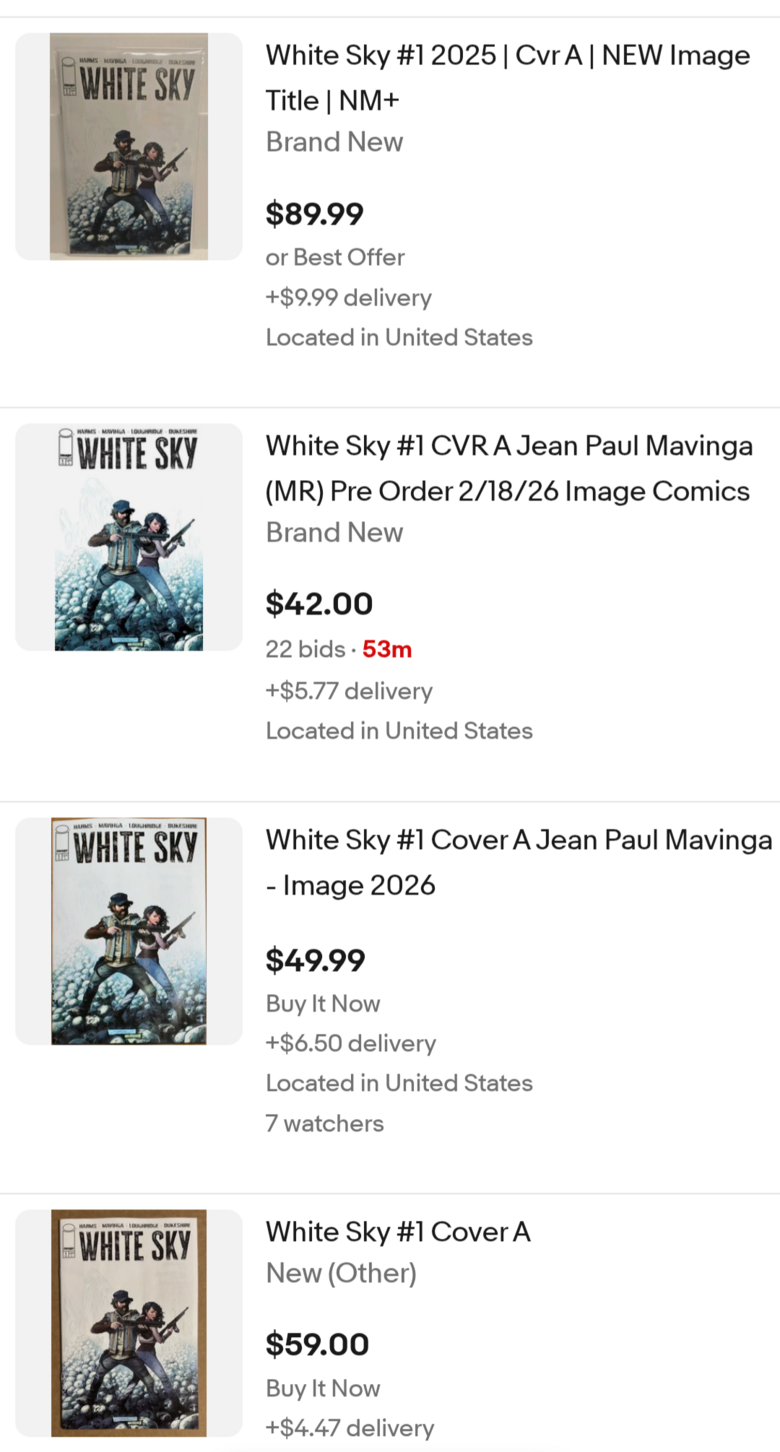Tap the $89.99 price
Screen dimensions: 780x1452
pos(314,214)
